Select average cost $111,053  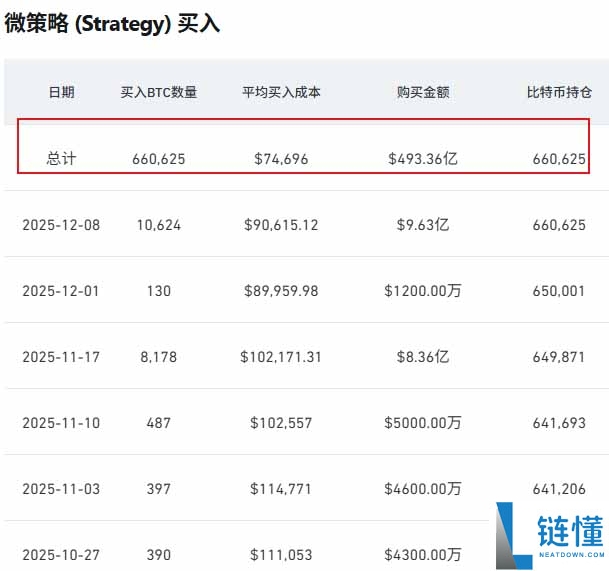click(281, 555)
